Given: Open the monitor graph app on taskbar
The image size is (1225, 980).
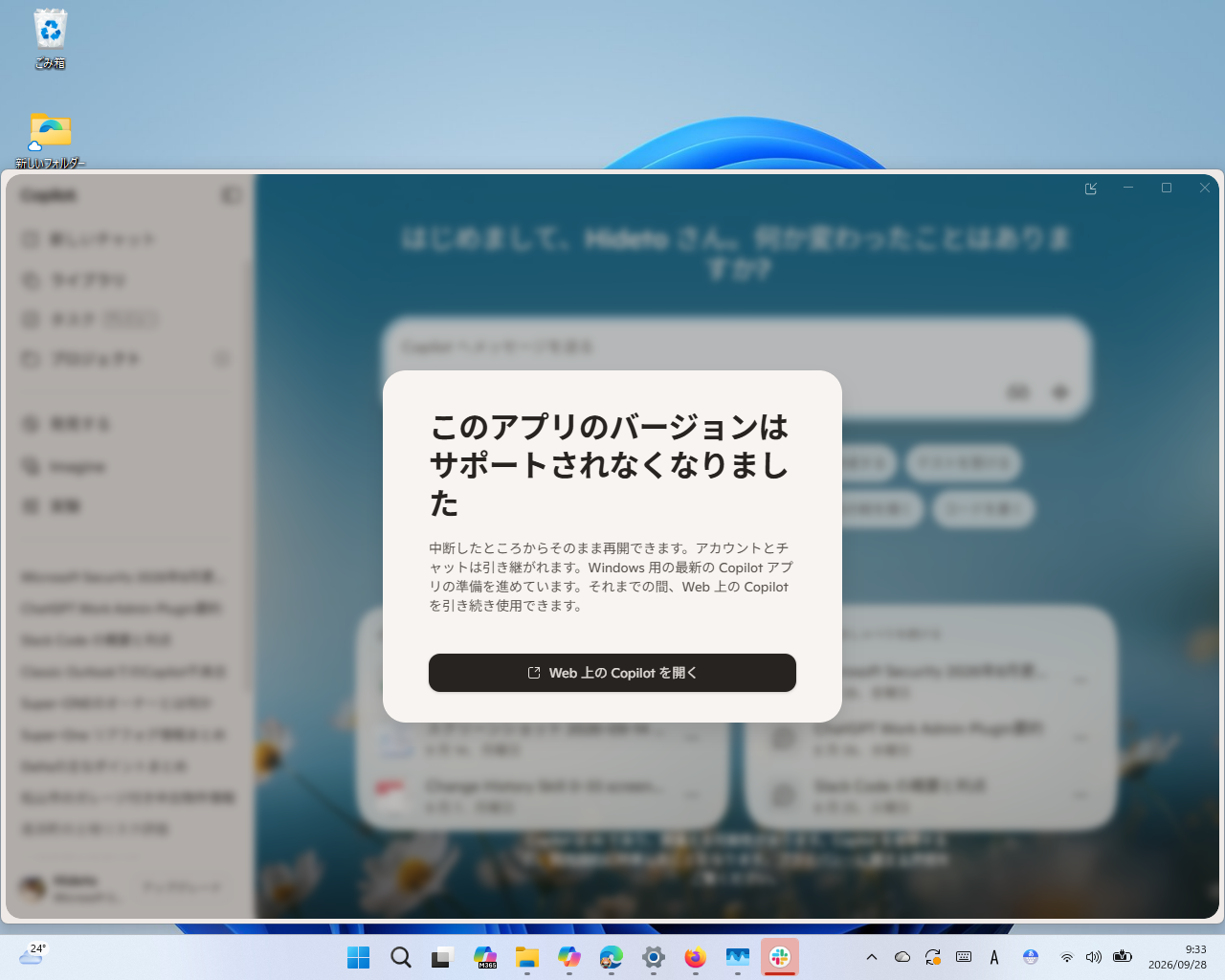Looking at the screenshot, I should 738,957.
